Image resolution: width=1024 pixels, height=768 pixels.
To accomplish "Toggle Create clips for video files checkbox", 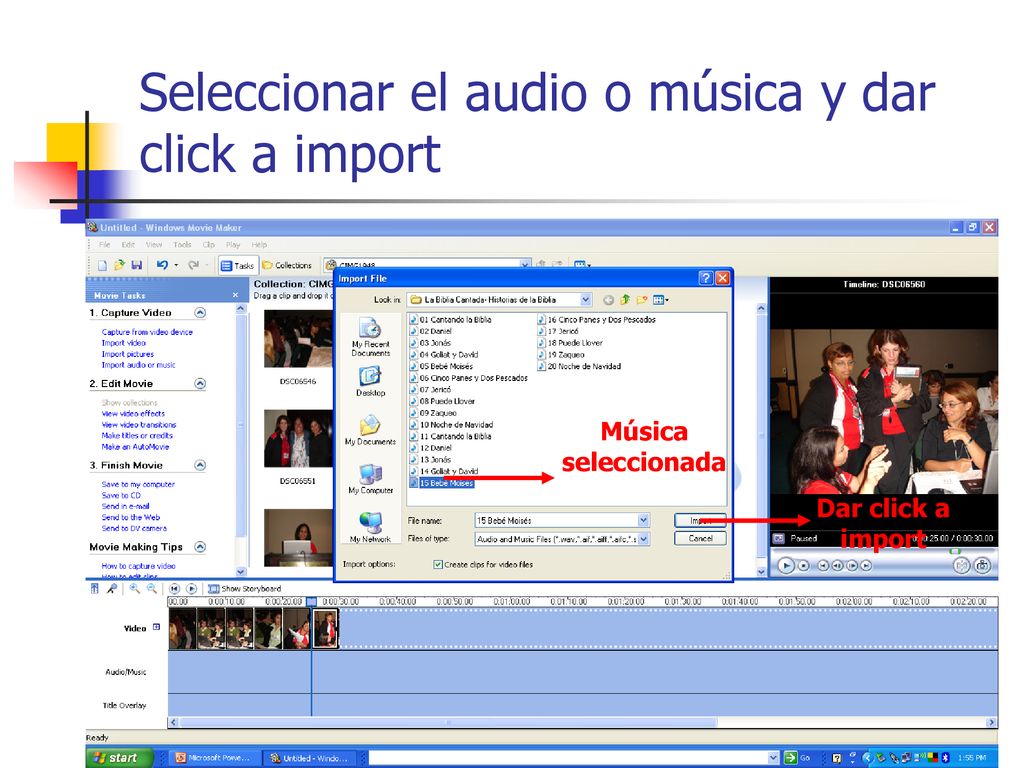I will point(438,564).
